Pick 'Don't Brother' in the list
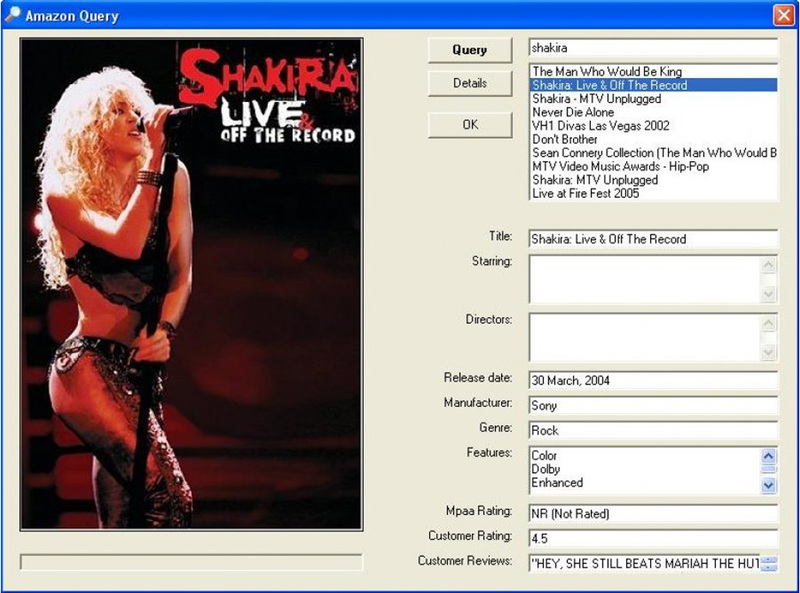Image resolution: width=800 pixels, height=593 pixels. pyautogui.click(x=565, y=140)
